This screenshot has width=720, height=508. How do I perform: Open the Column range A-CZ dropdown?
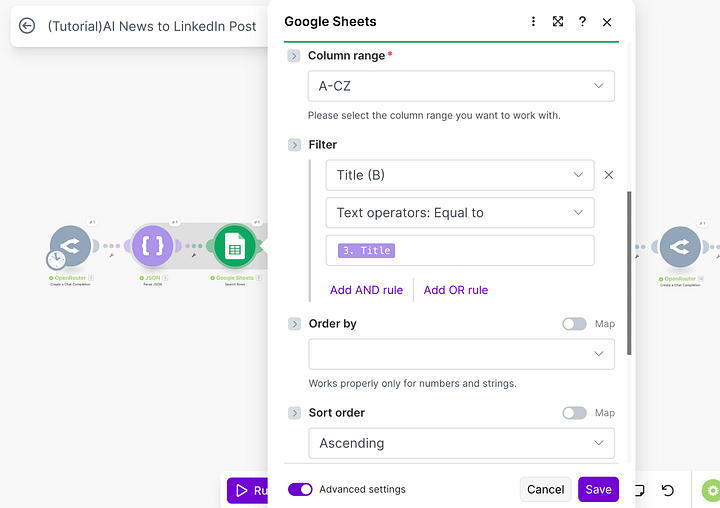461,86
